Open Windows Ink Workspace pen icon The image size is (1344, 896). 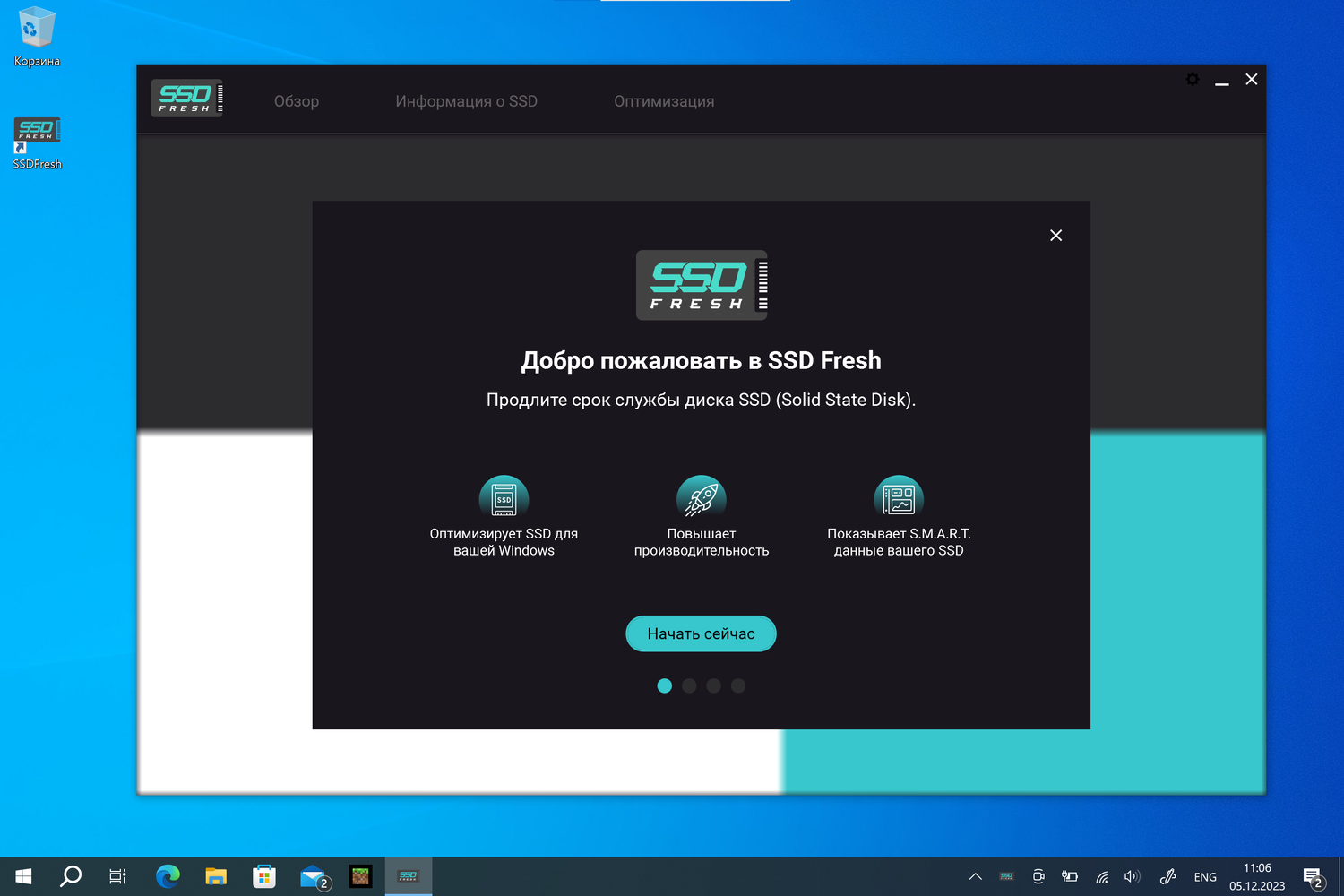pos(1167,876)
